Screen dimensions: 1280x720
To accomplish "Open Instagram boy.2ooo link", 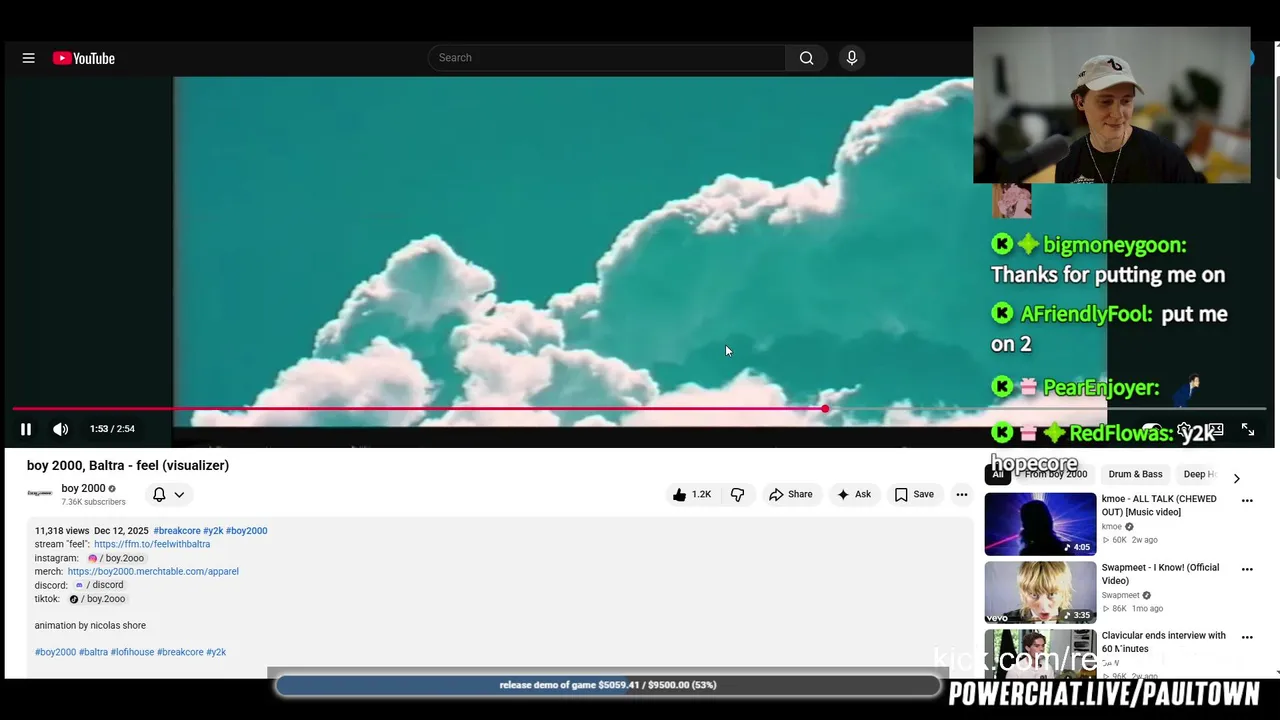I will pyautogui.click(x=116, y=558).
